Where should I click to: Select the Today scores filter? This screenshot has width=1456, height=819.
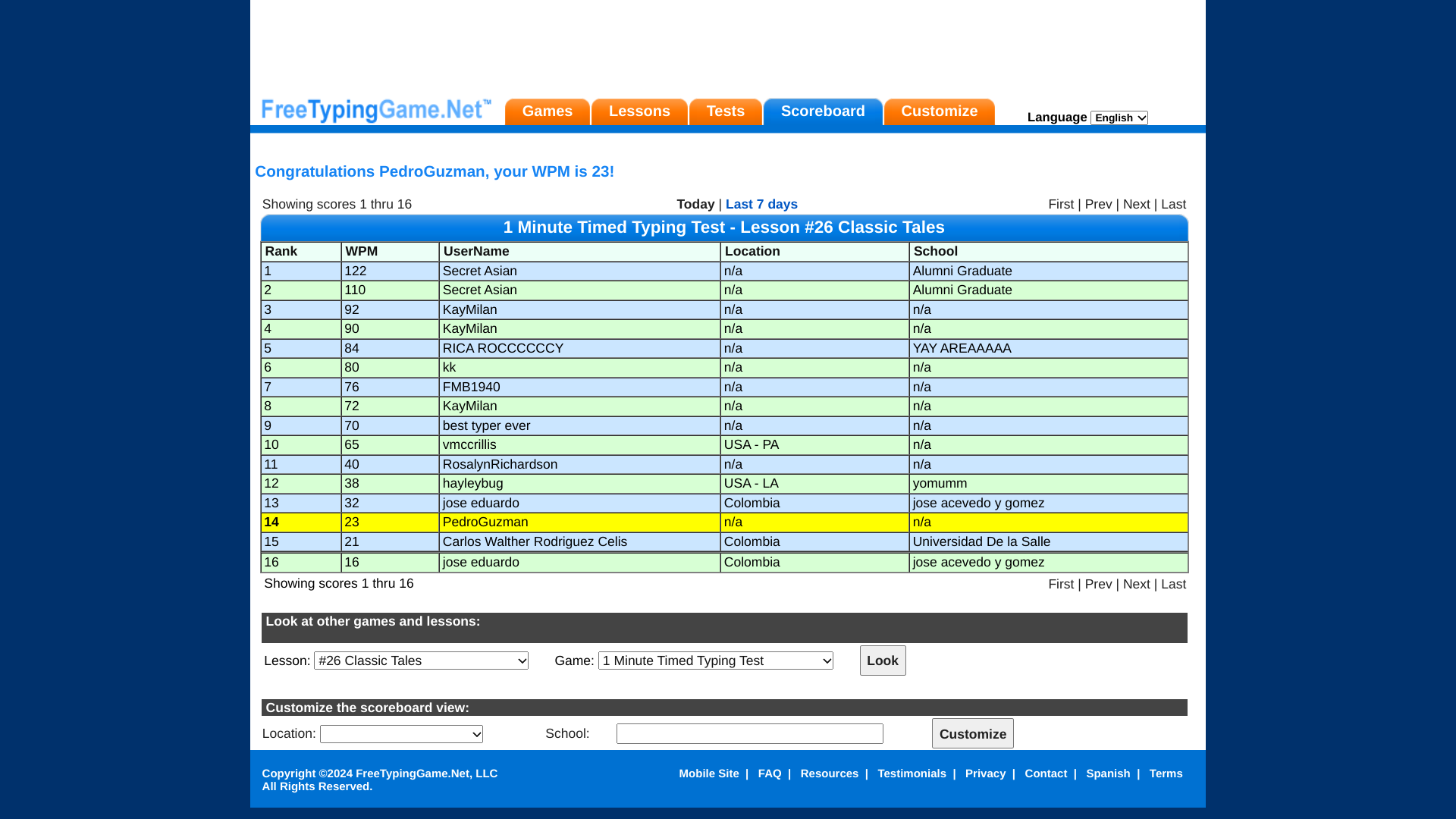point(695,205)
